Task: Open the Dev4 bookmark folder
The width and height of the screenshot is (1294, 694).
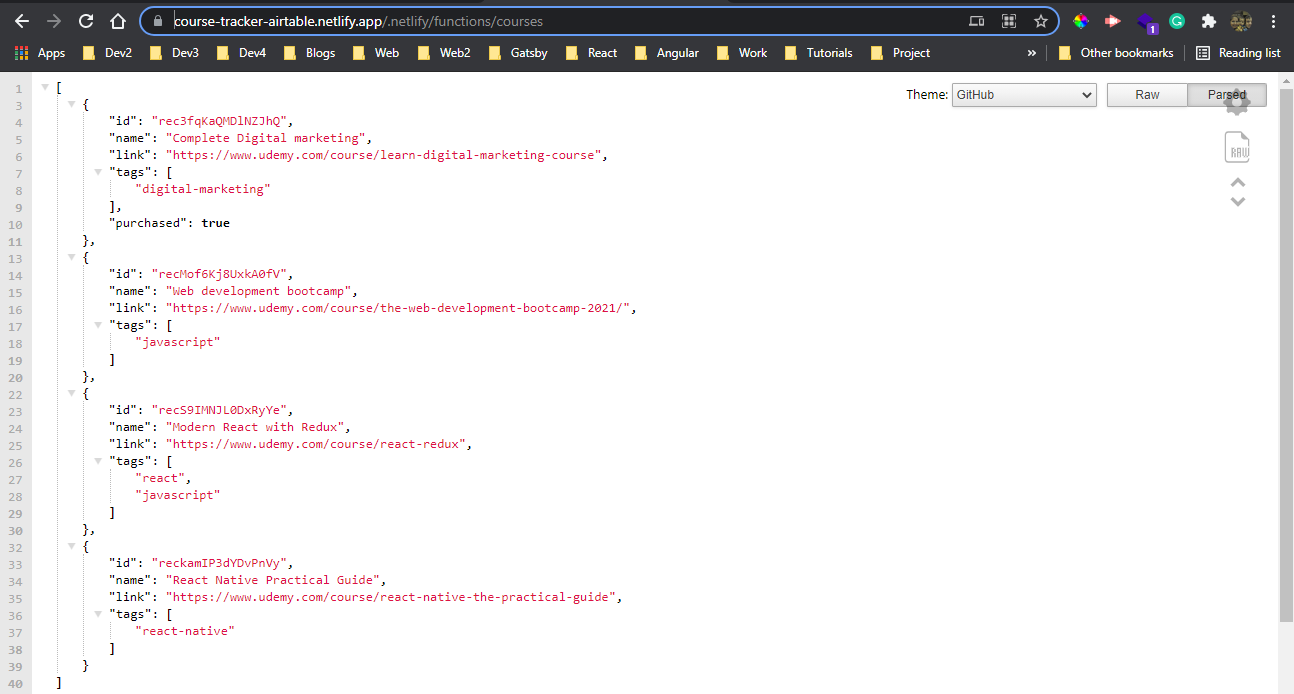Action: pyautogui.click(x=242, y=53)
